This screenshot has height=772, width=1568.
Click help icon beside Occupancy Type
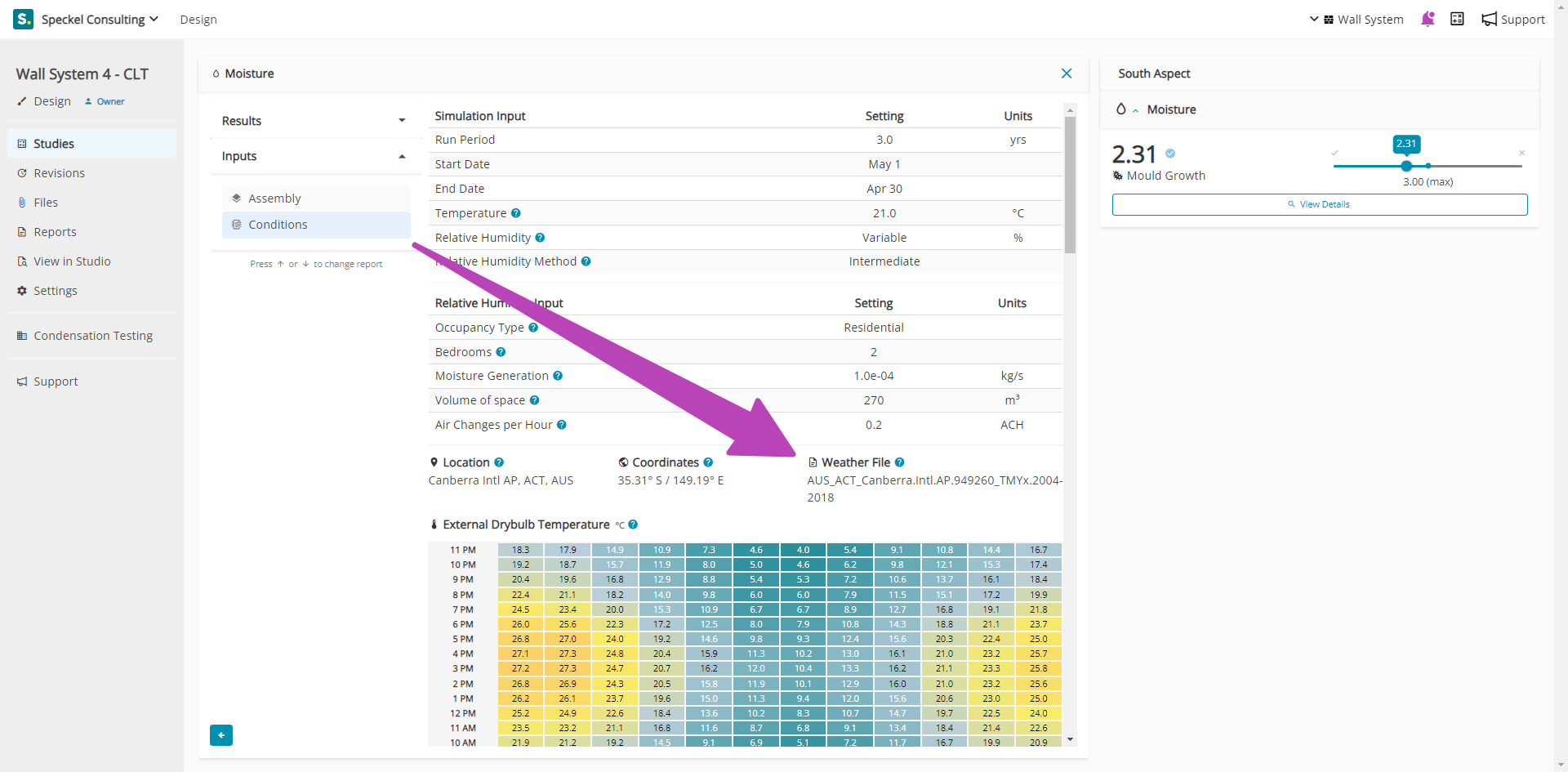click(533, 328)
